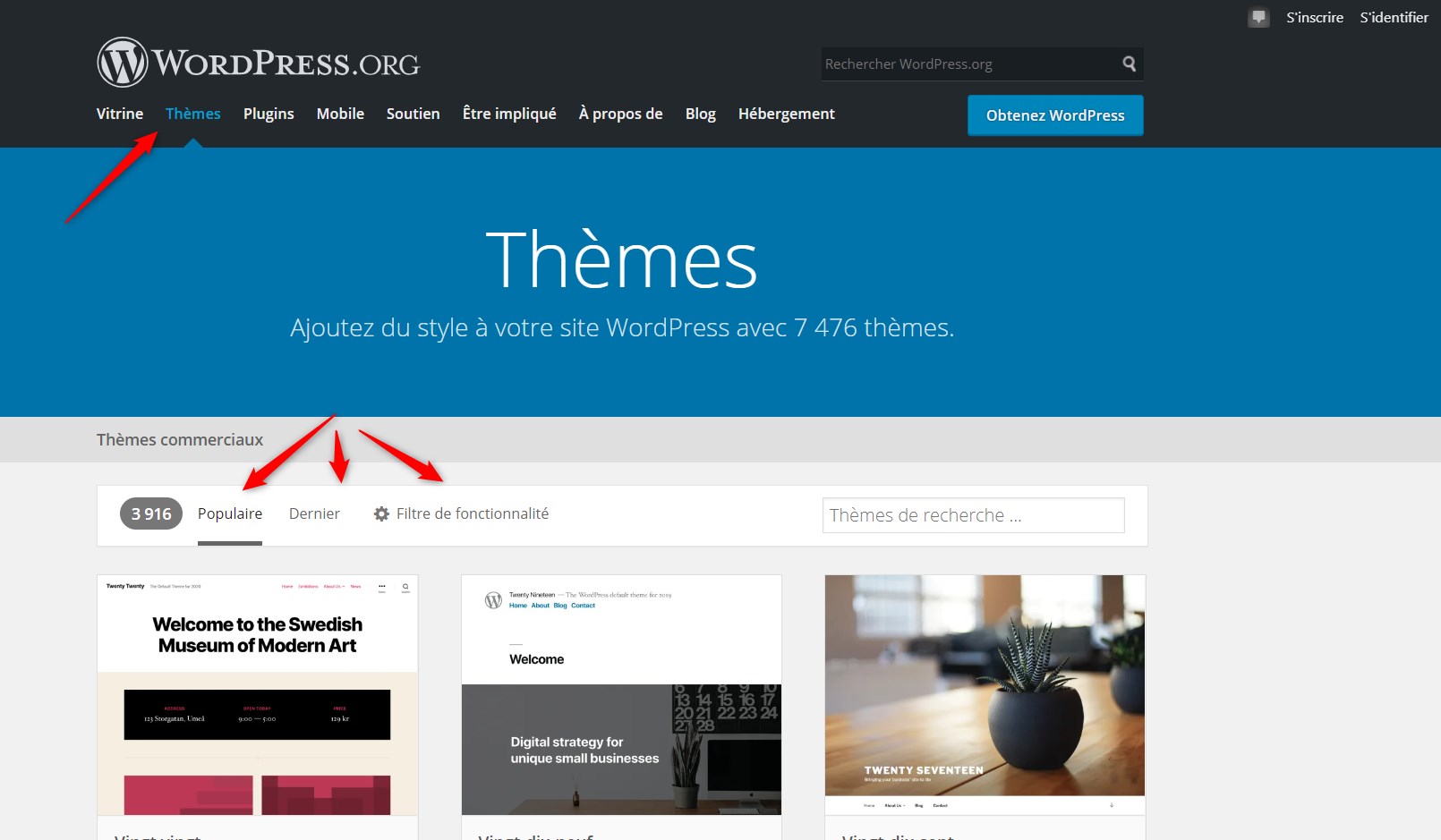1441x840 pixels.
Task: Go to the Blog menu item
Action: tap(701, 114)
